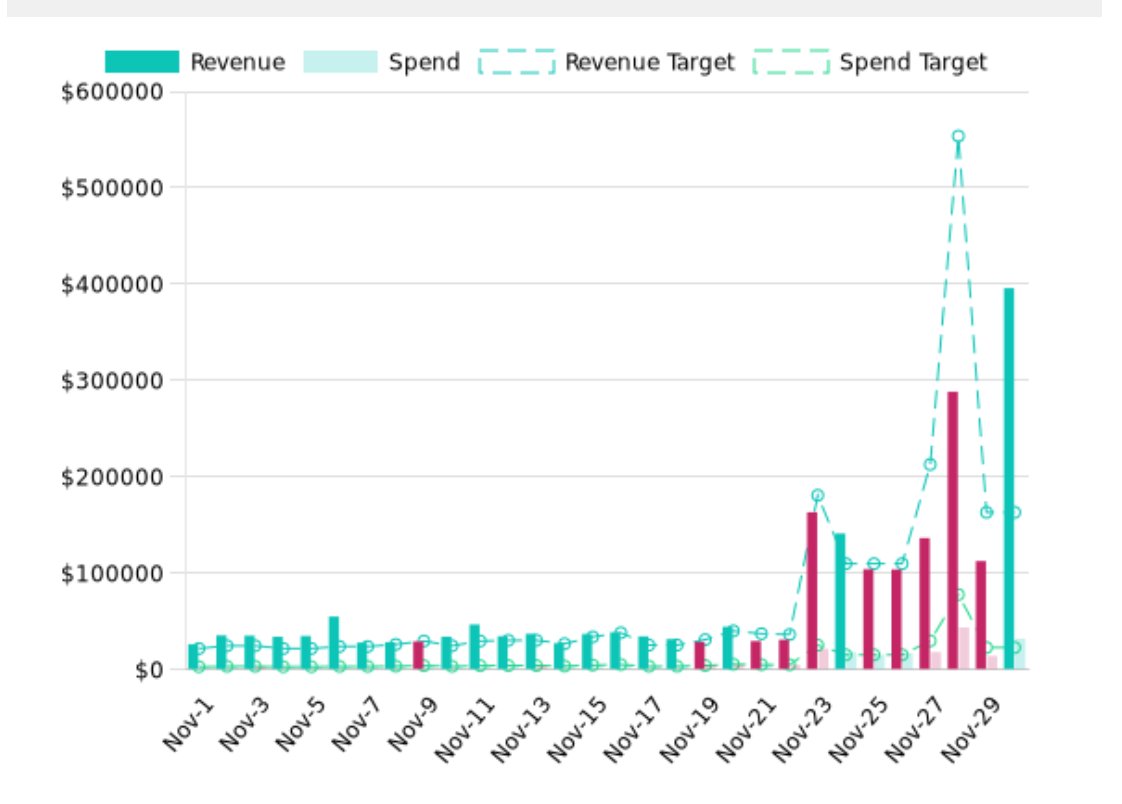Click the circular data point above Nov-23
The height and width of the screenshot is (804, 1122).
pyautogui.click(x=816, y=493)
